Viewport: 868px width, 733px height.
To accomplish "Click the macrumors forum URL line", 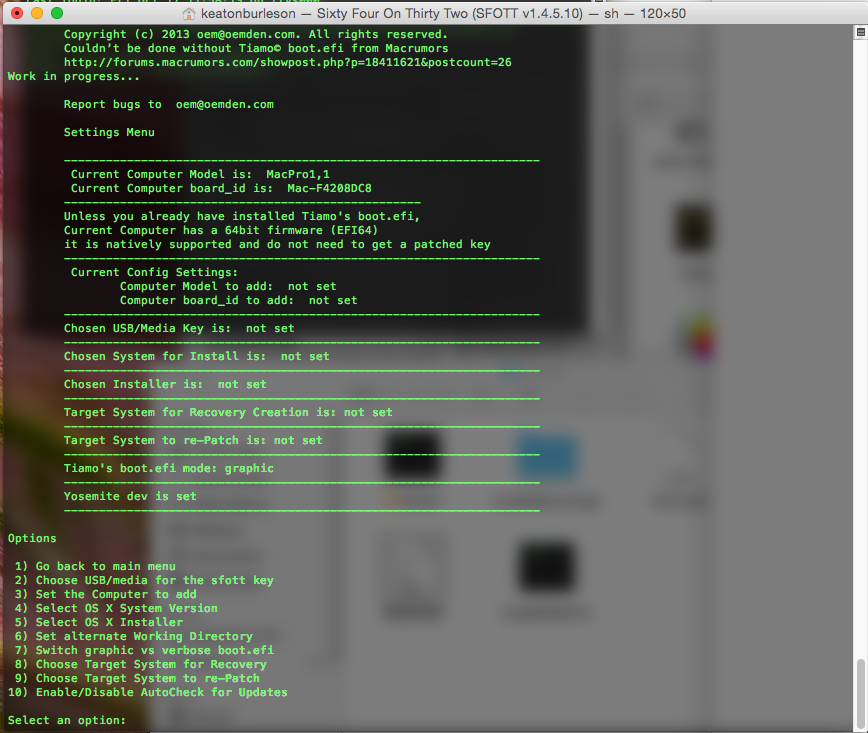I will click(x=287, y=63).
